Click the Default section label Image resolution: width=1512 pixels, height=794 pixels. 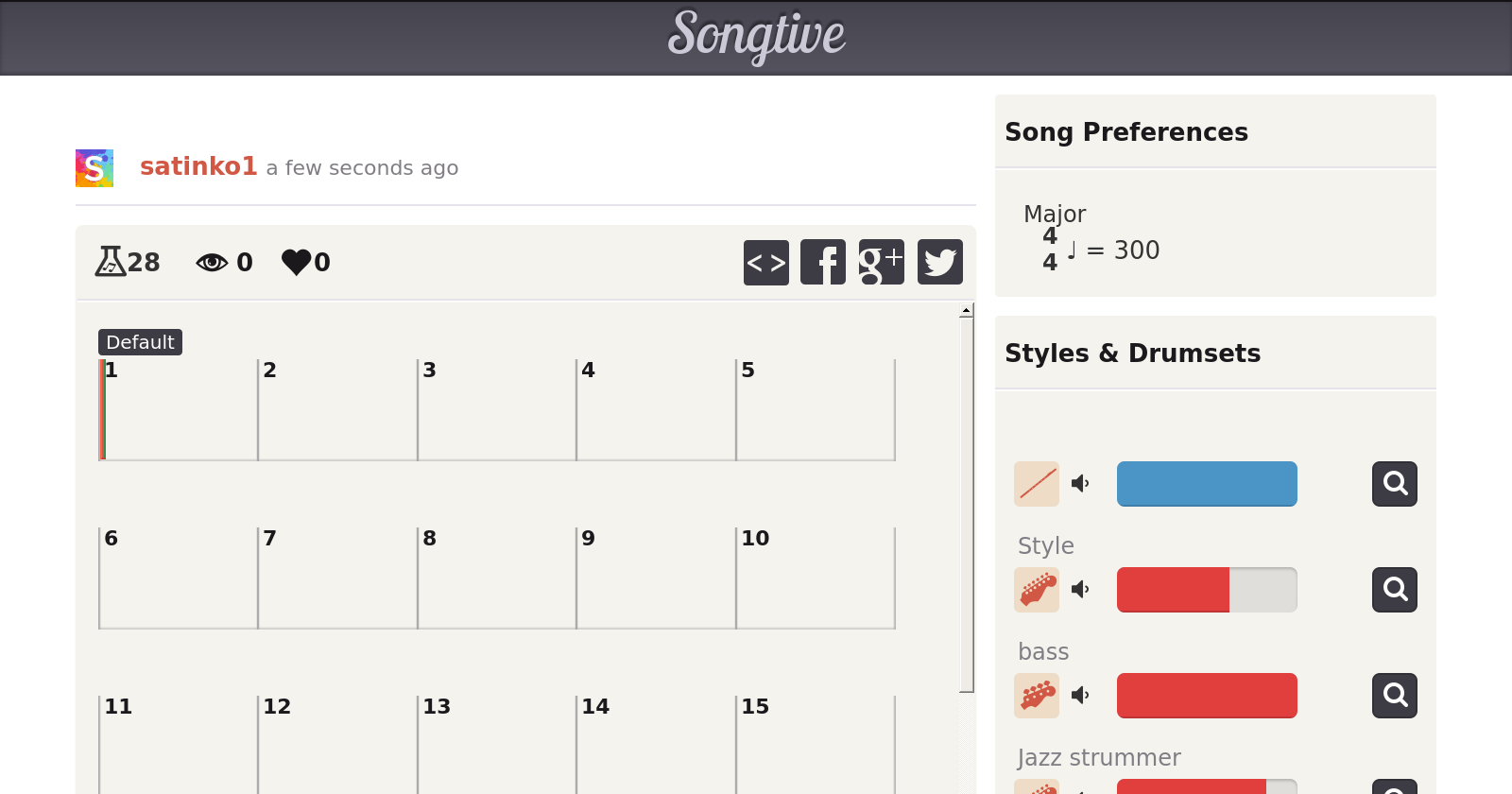140,342
